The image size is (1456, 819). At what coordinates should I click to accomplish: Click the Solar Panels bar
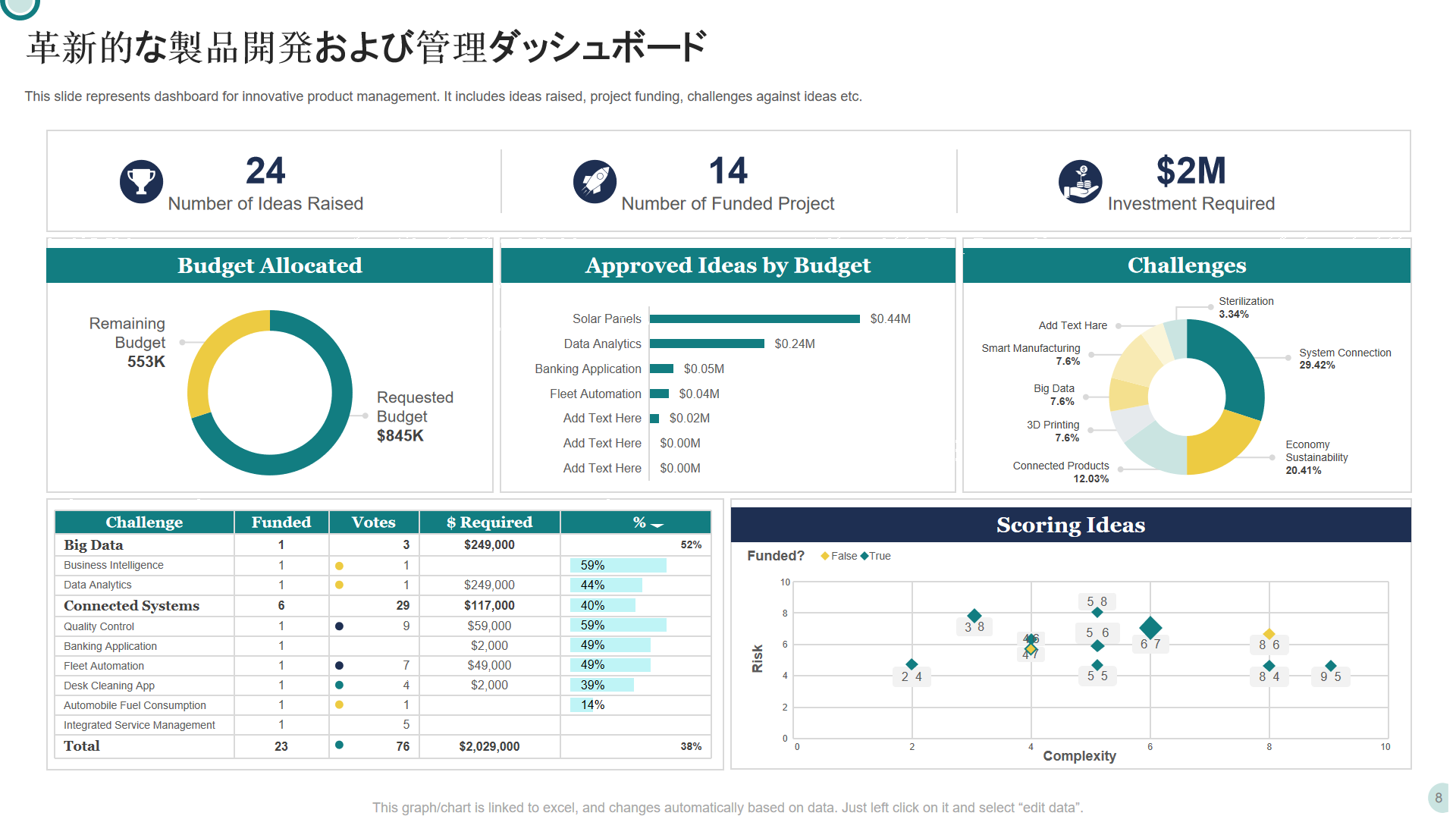[755, 318]
